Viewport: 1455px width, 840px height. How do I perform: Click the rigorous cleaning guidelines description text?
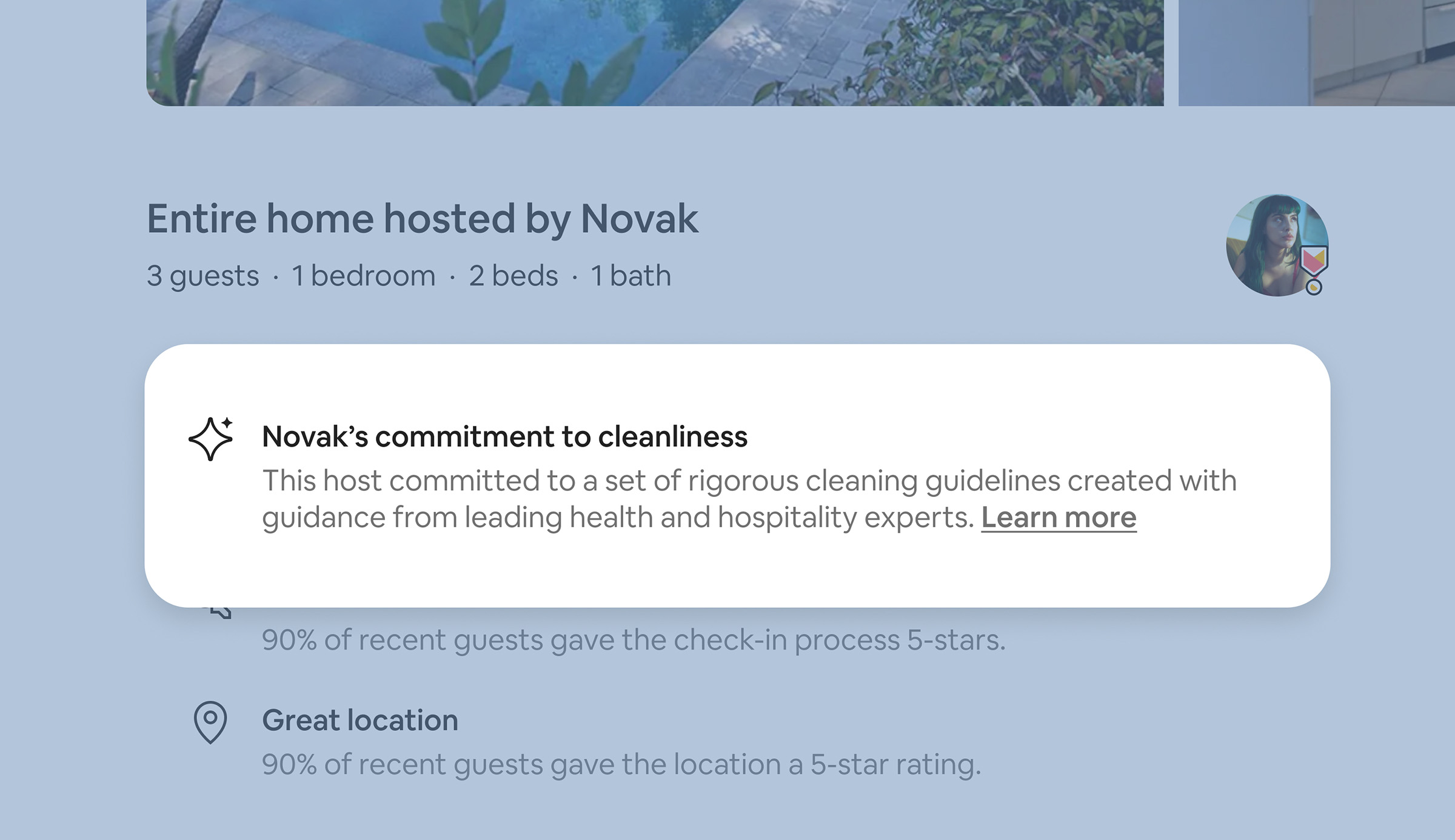pyautogui.click(x=749, y=481)
